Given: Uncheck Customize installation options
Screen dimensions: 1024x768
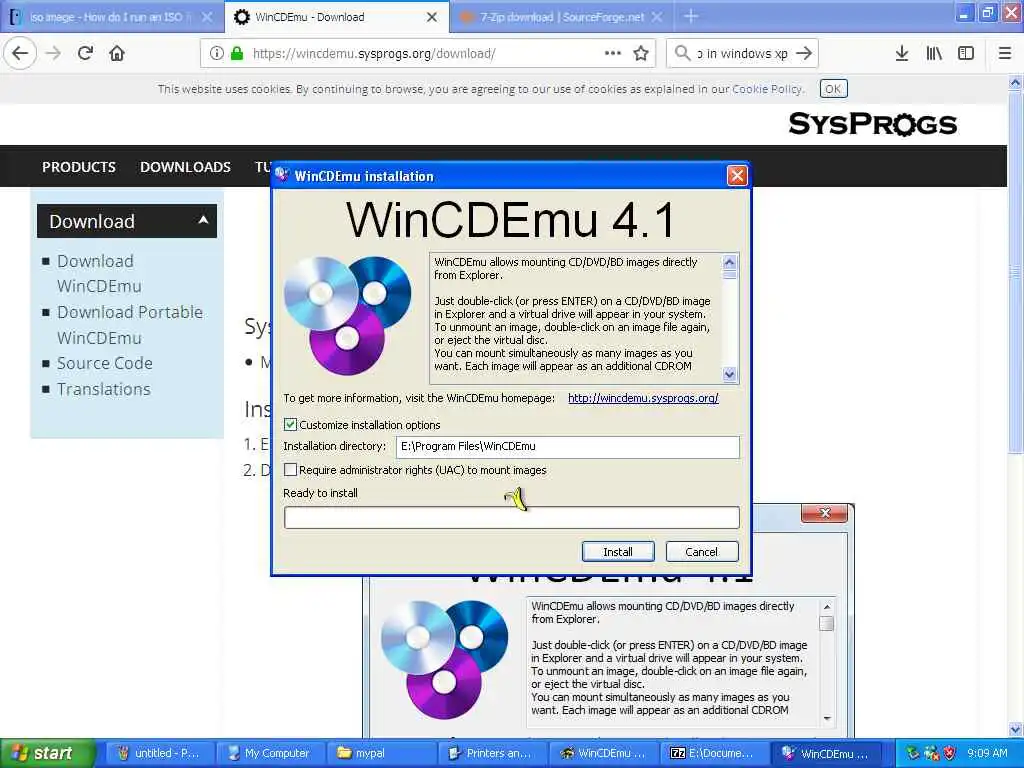Looking at the screenshot, I should click(291, 425).
